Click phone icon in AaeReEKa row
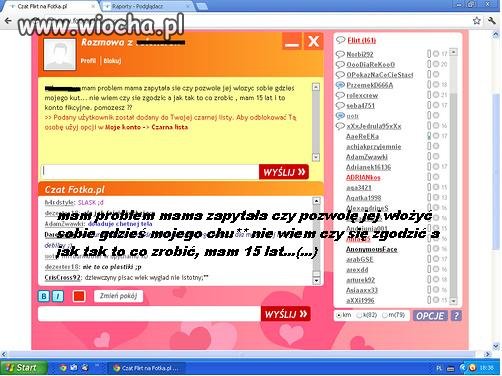Screen dimensions: 502x376 (429, 136)
